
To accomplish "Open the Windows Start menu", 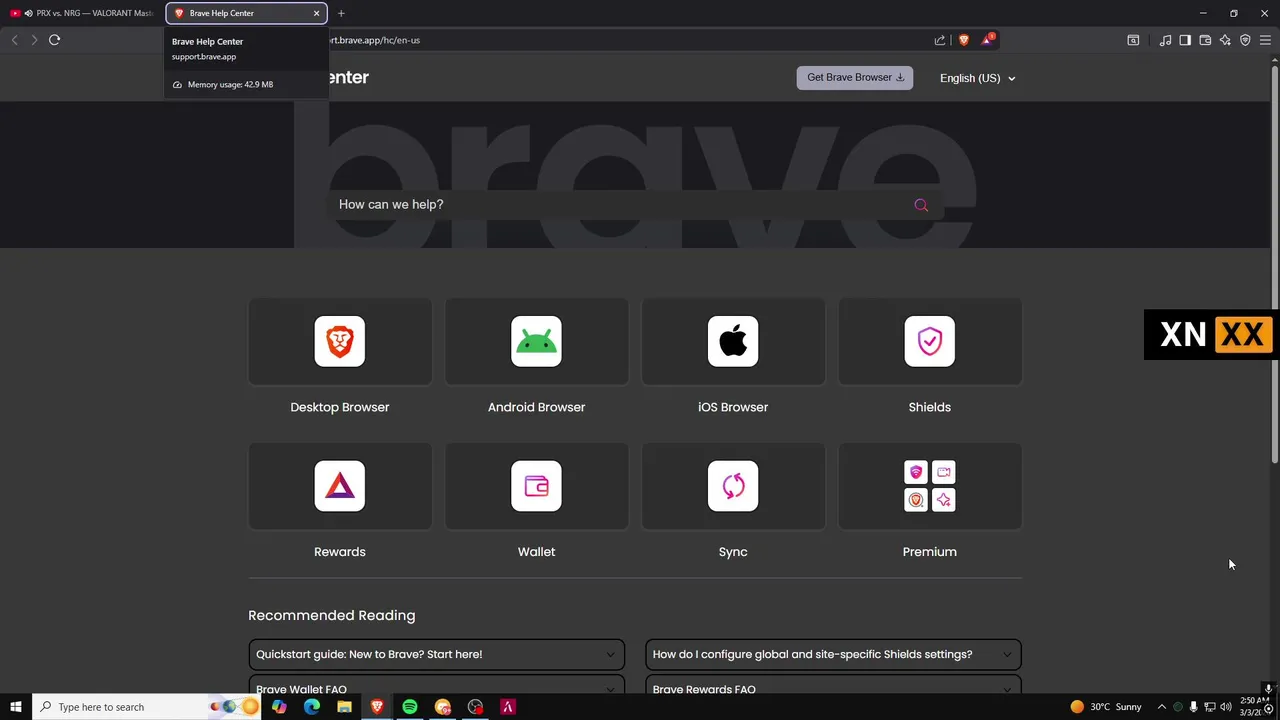I will [x=16, y=707].
